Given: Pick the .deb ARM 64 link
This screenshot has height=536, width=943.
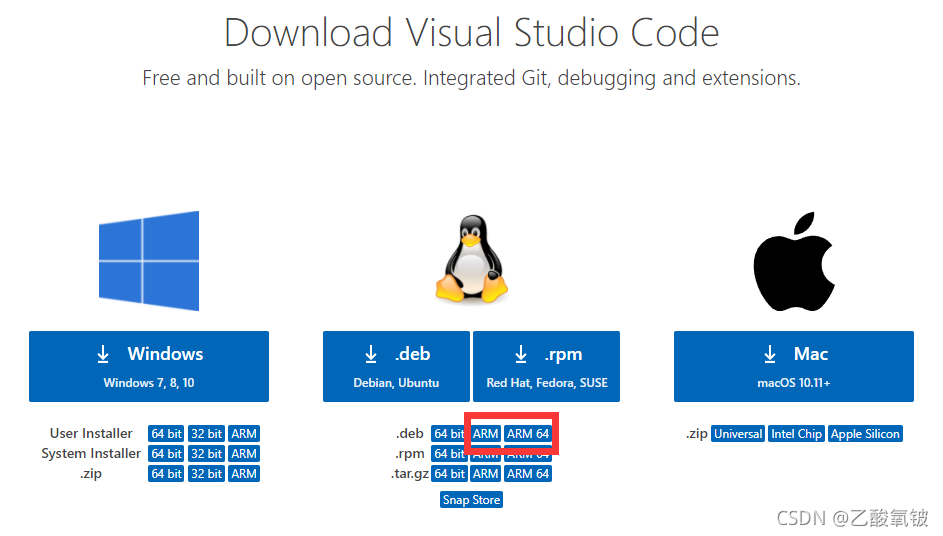Looking at the screenshot, I should pos(528,434).
